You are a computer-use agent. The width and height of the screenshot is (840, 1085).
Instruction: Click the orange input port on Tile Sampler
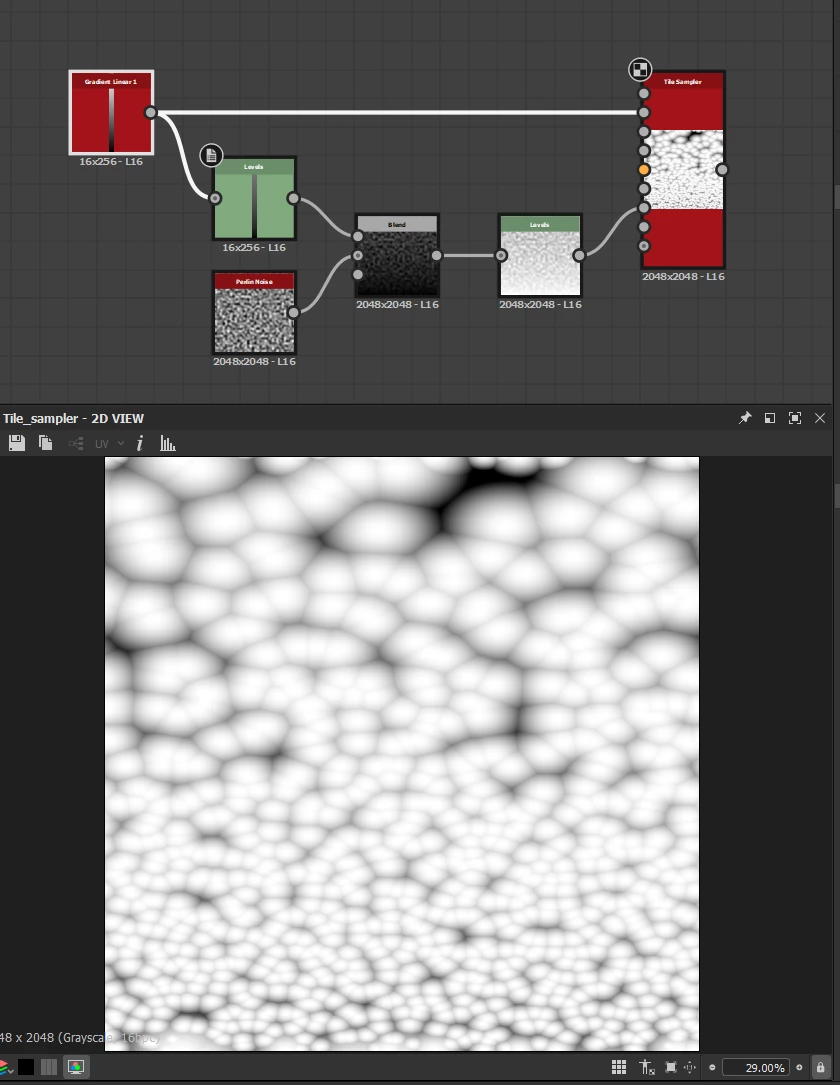point(644,170)
